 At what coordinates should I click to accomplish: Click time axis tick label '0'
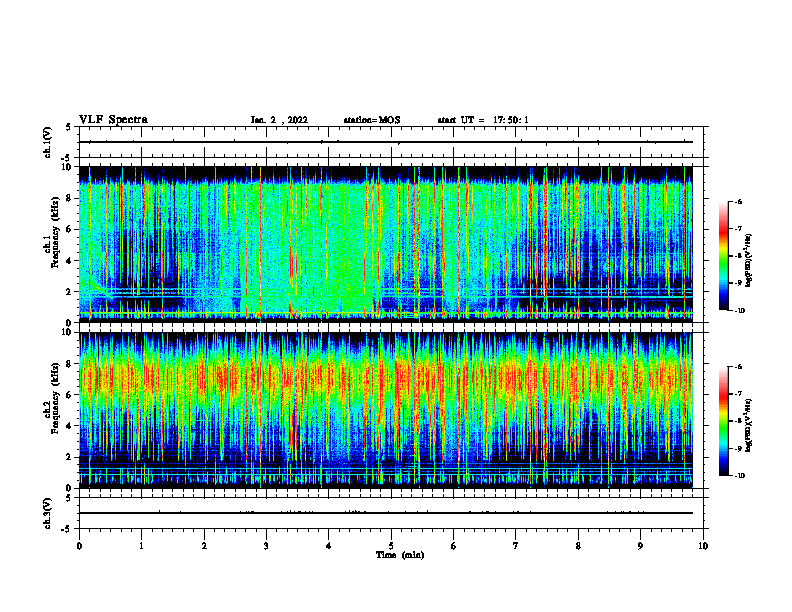coord(79,546)
